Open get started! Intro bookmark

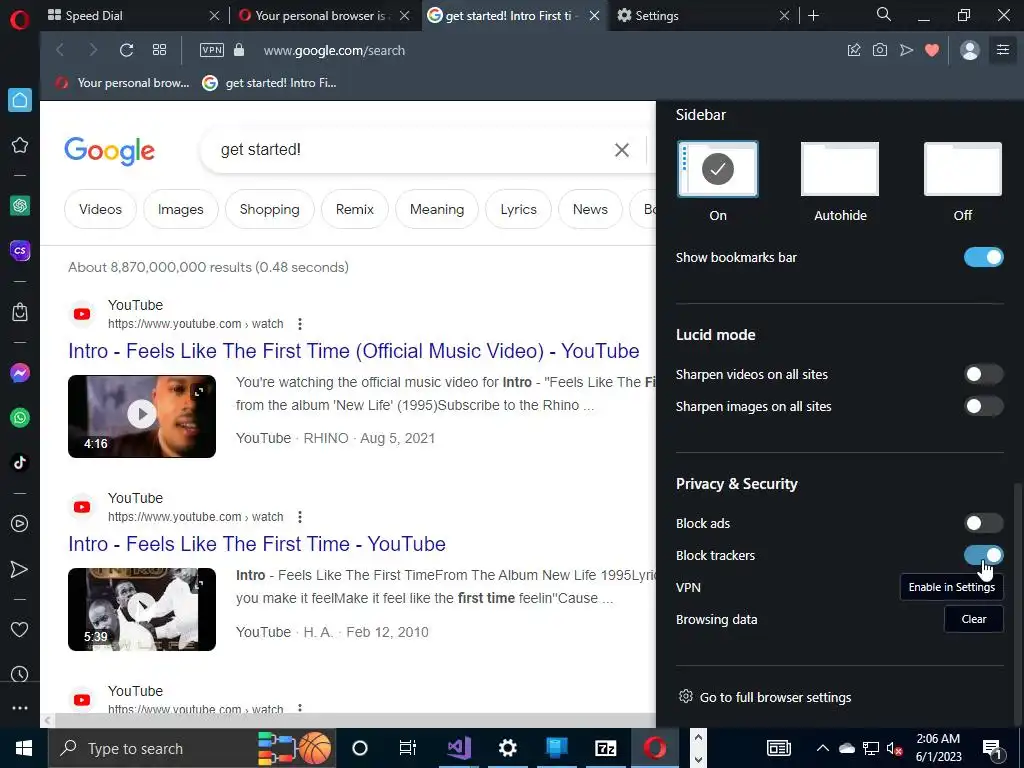[x=269, y=83]
